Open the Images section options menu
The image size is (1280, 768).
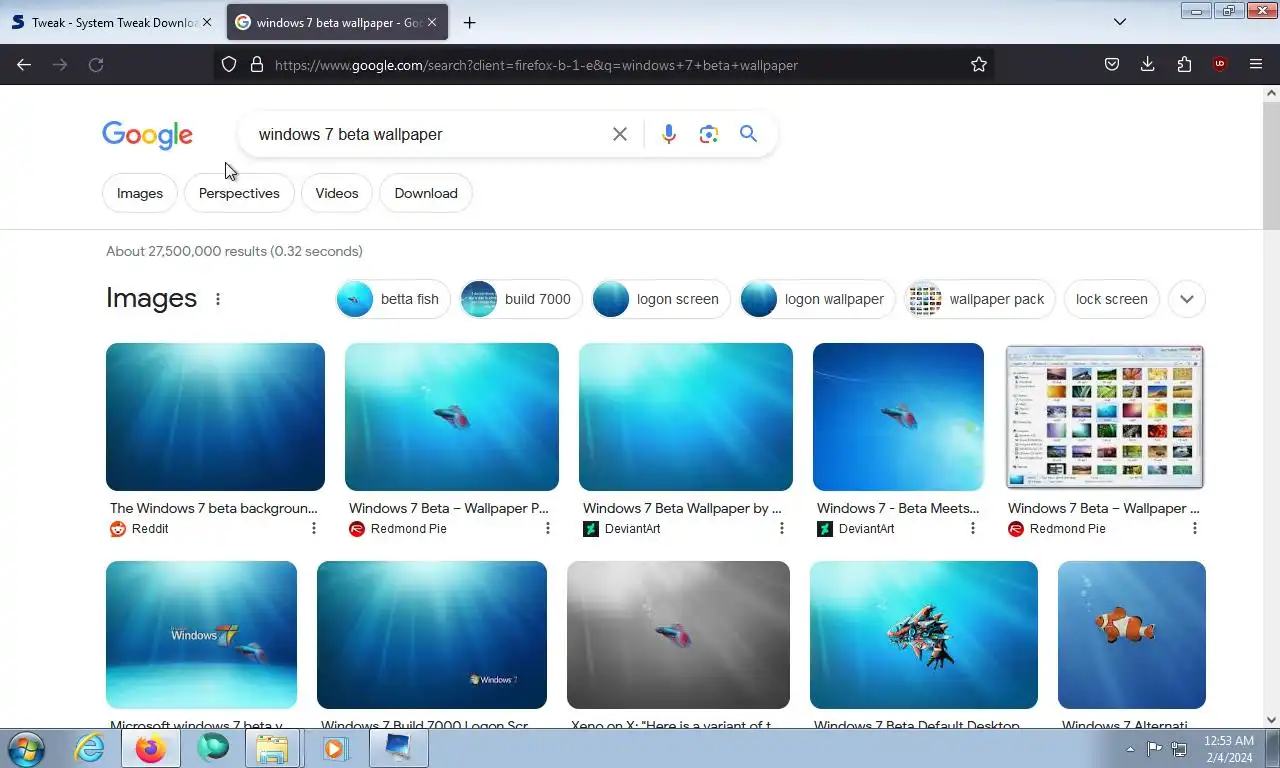218,299
